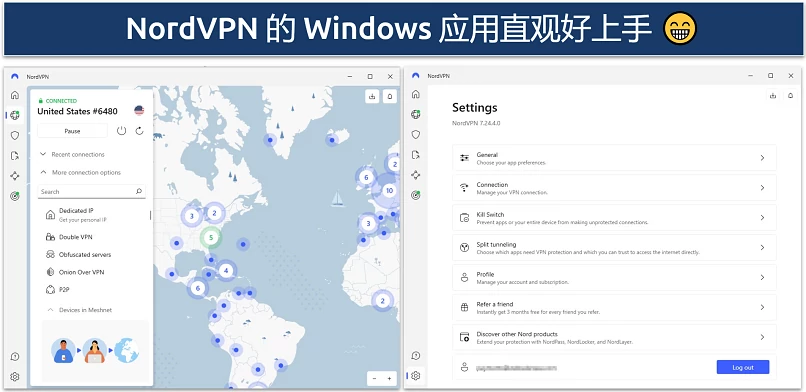
Task: Click Search input field
Action: (91, 191)
